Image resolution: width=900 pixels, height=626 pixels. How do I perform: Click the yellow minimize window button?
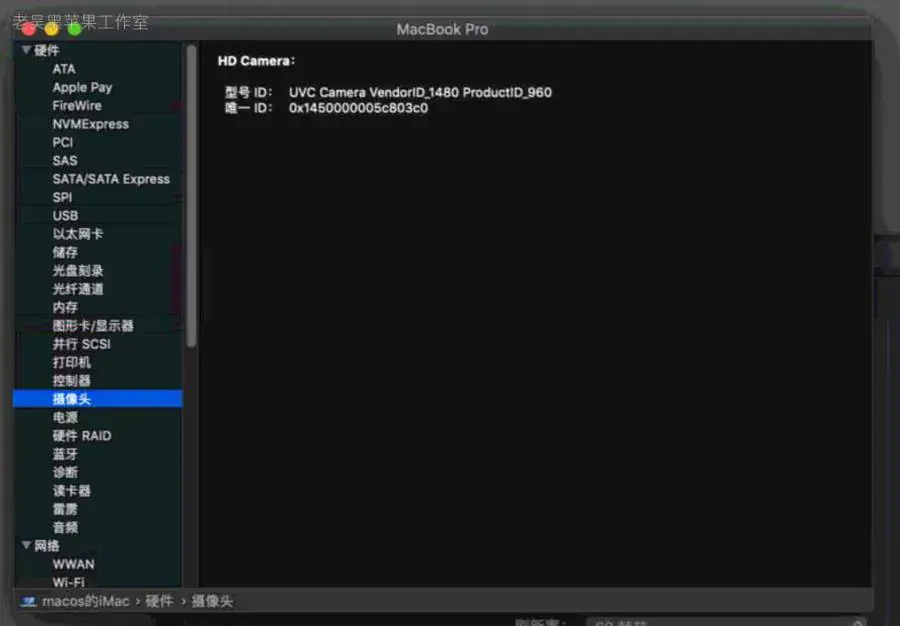pos(52,29)
